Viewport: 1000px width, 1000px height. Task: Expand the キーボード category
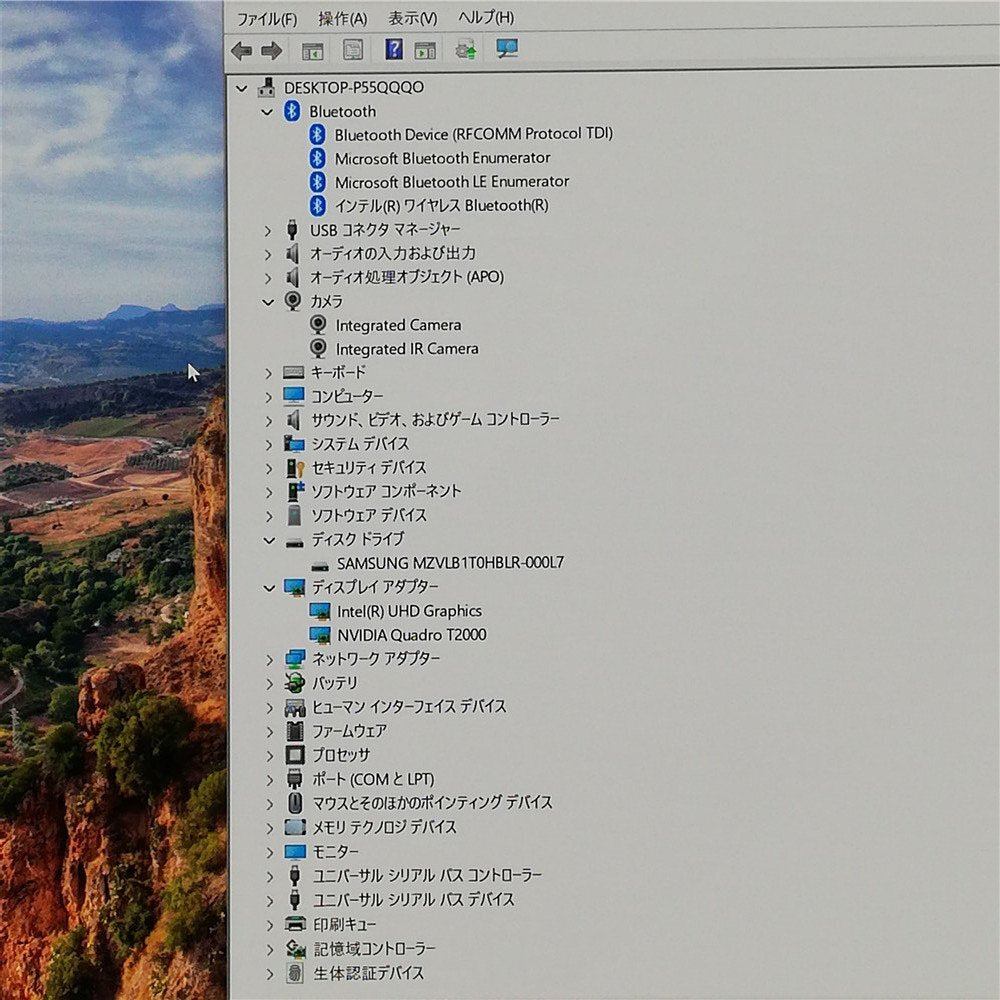pos(268,373)
